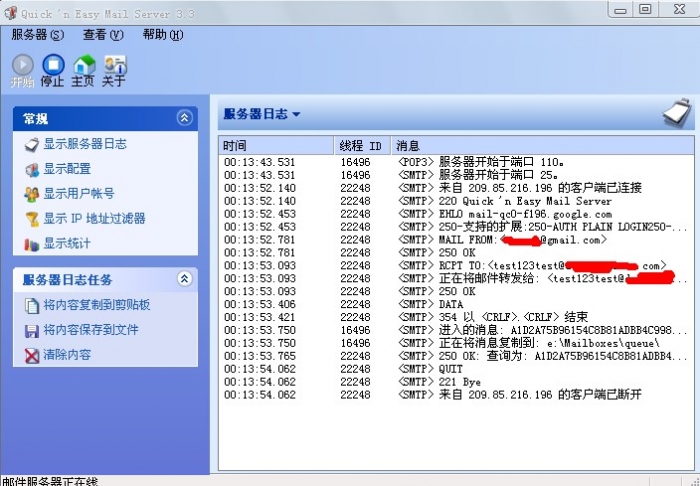Collapse the 常规 panel chevron
Viewport: 700px width, 486px height.
click(x=184, y=118)
